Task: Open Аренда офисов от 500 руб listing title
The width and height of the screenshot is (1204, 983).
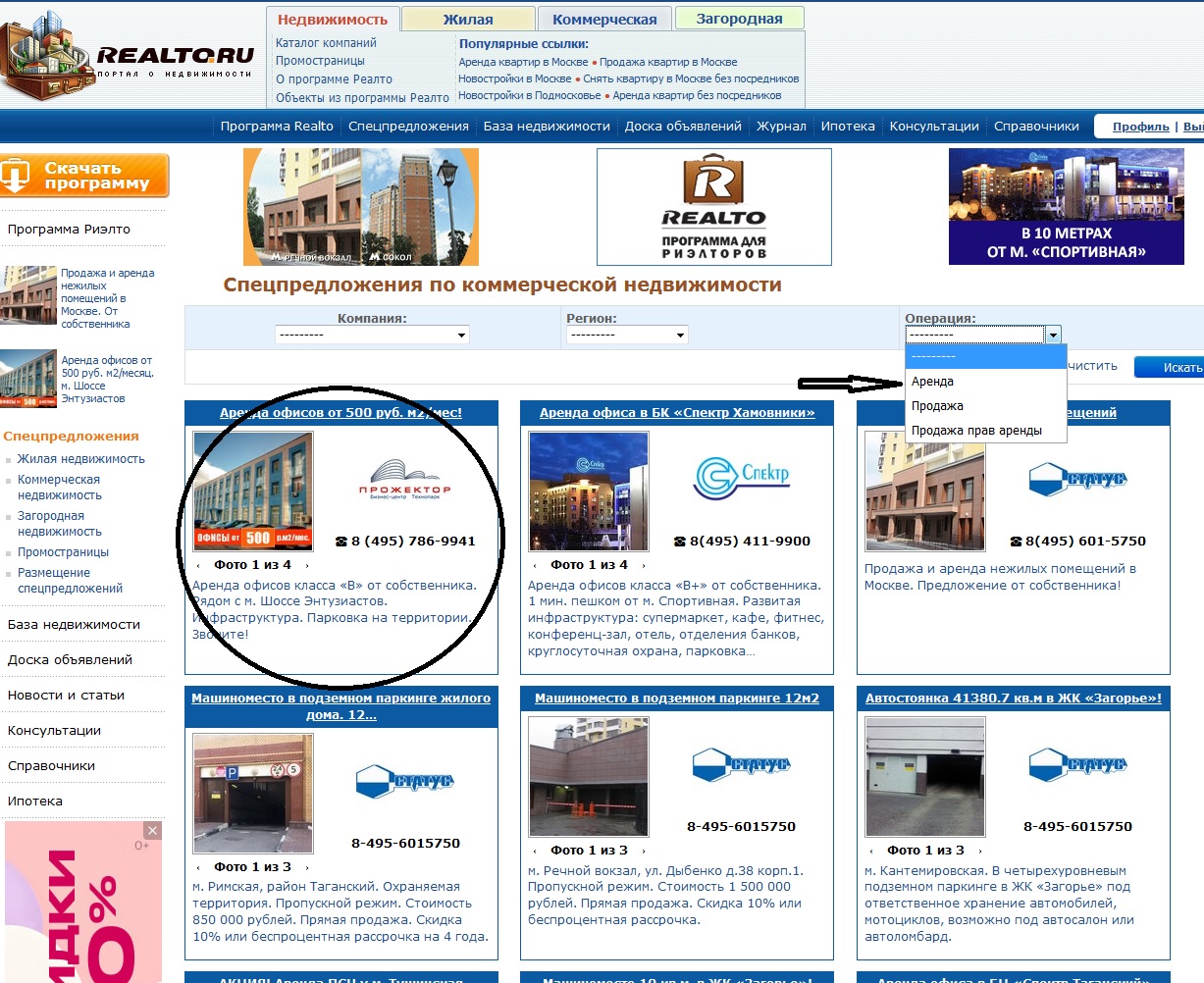Action: (x=340, y=413)
